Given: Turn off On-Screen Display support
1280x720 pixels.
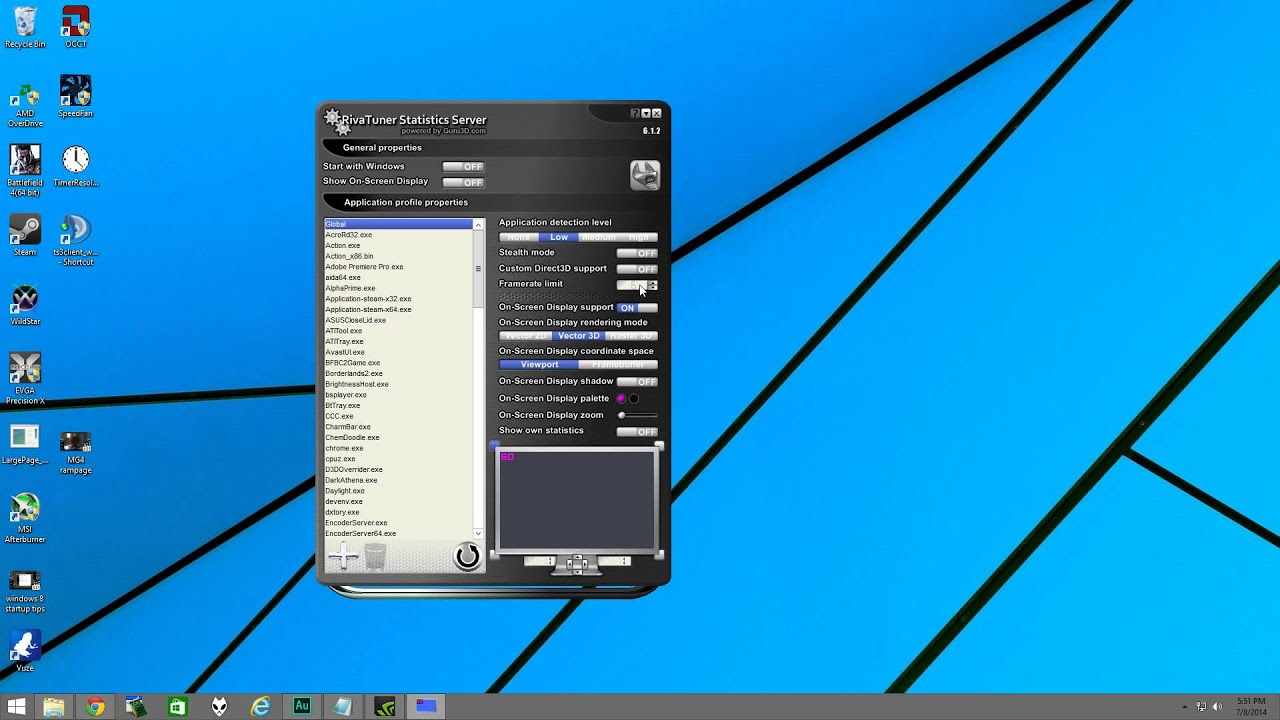Looking at the screenshot, I should coord(637,308).
